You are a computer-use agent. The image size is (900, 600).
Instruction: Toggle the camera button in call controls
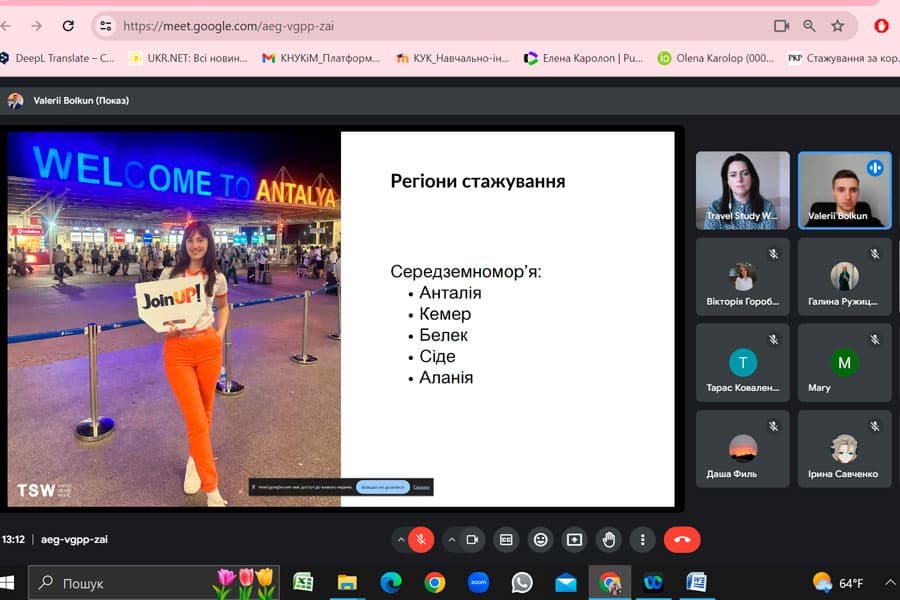(472, 540)
